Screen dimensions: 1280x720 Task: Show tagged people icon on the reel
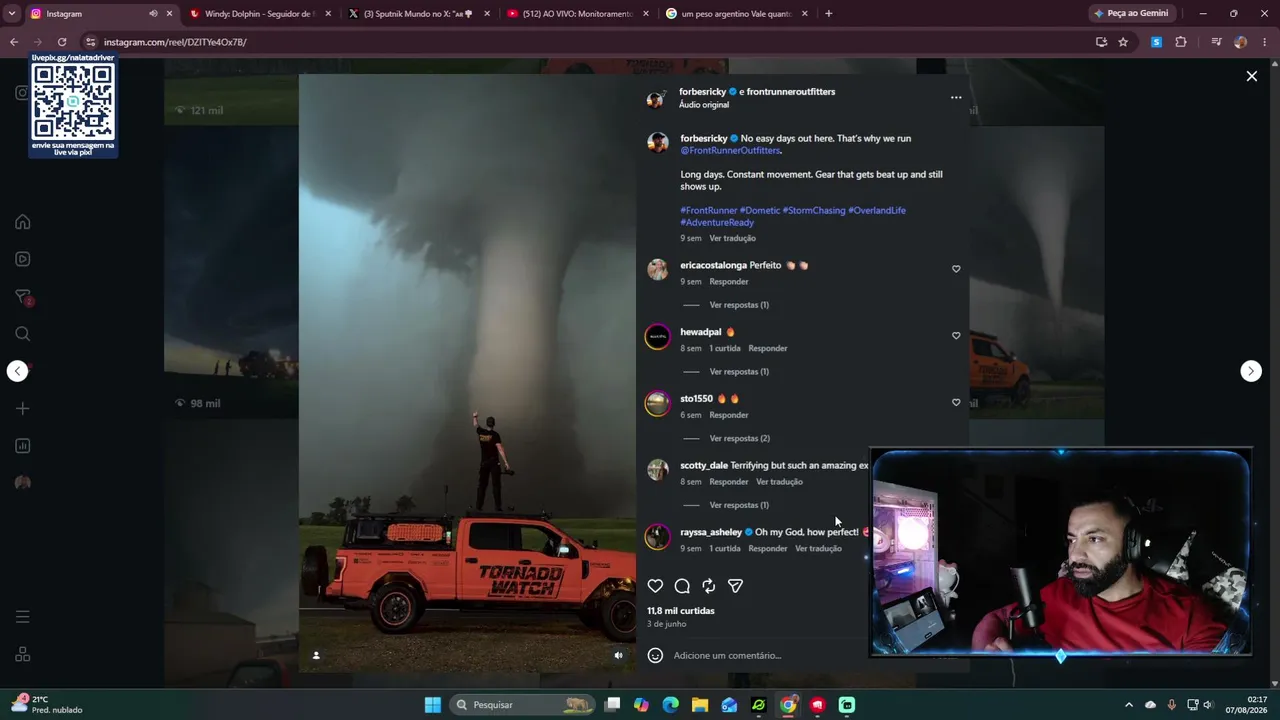pos(316,655)
